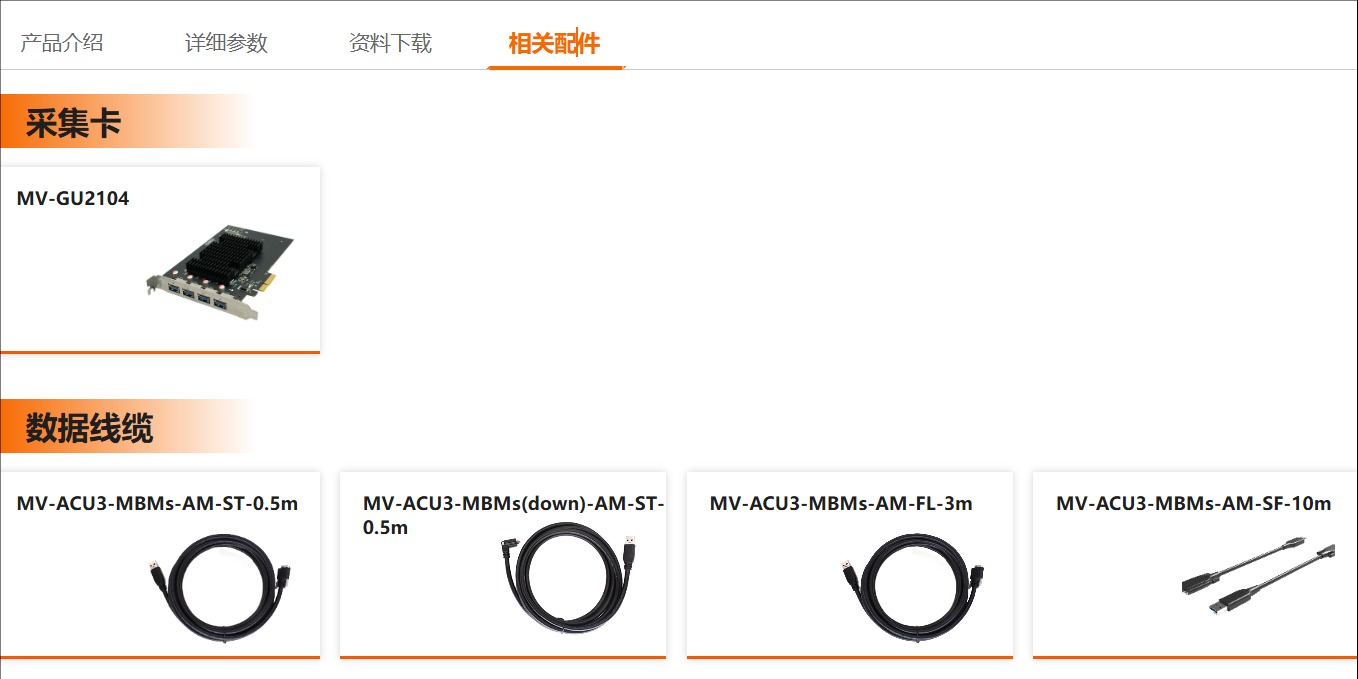Click the active 相关配件 tab

click(x=554, y=43)
